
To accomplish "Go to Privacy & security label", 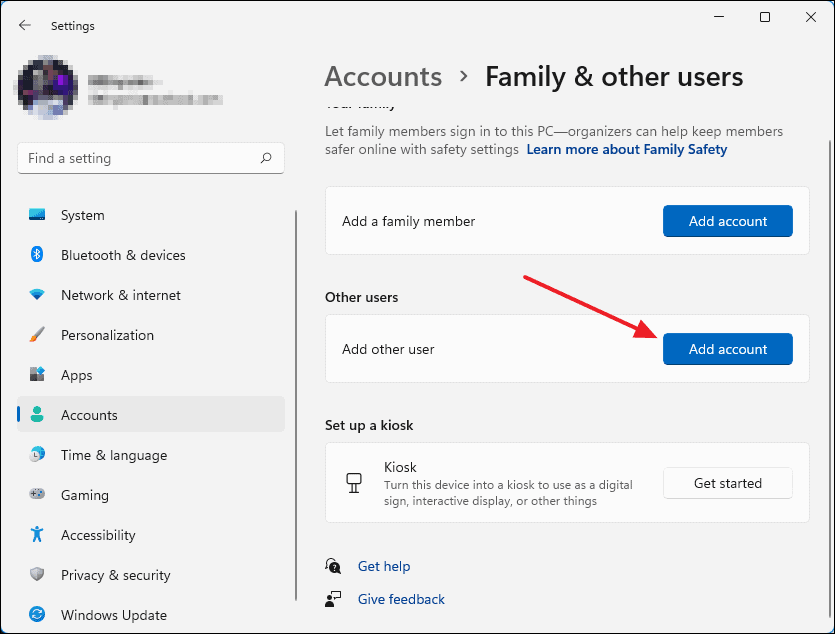I will click(x=116, y=575).
